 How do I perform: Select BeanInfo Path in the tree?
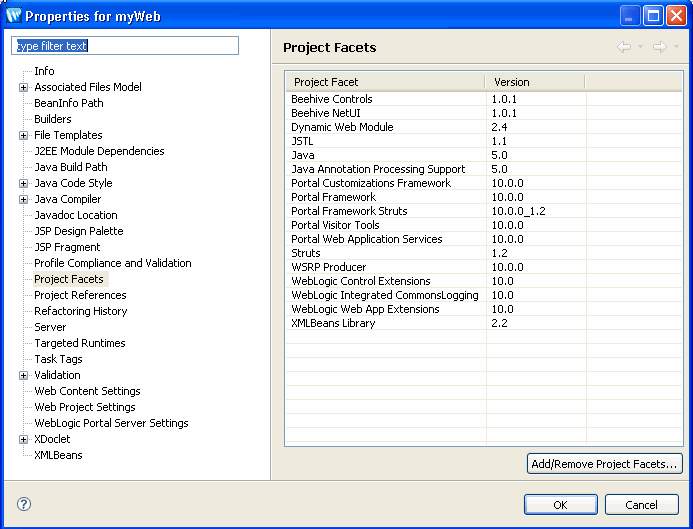69,103
